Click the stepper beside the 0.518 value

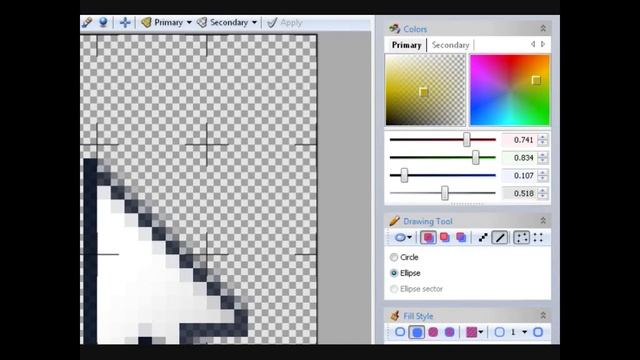[x=542, y=193]
